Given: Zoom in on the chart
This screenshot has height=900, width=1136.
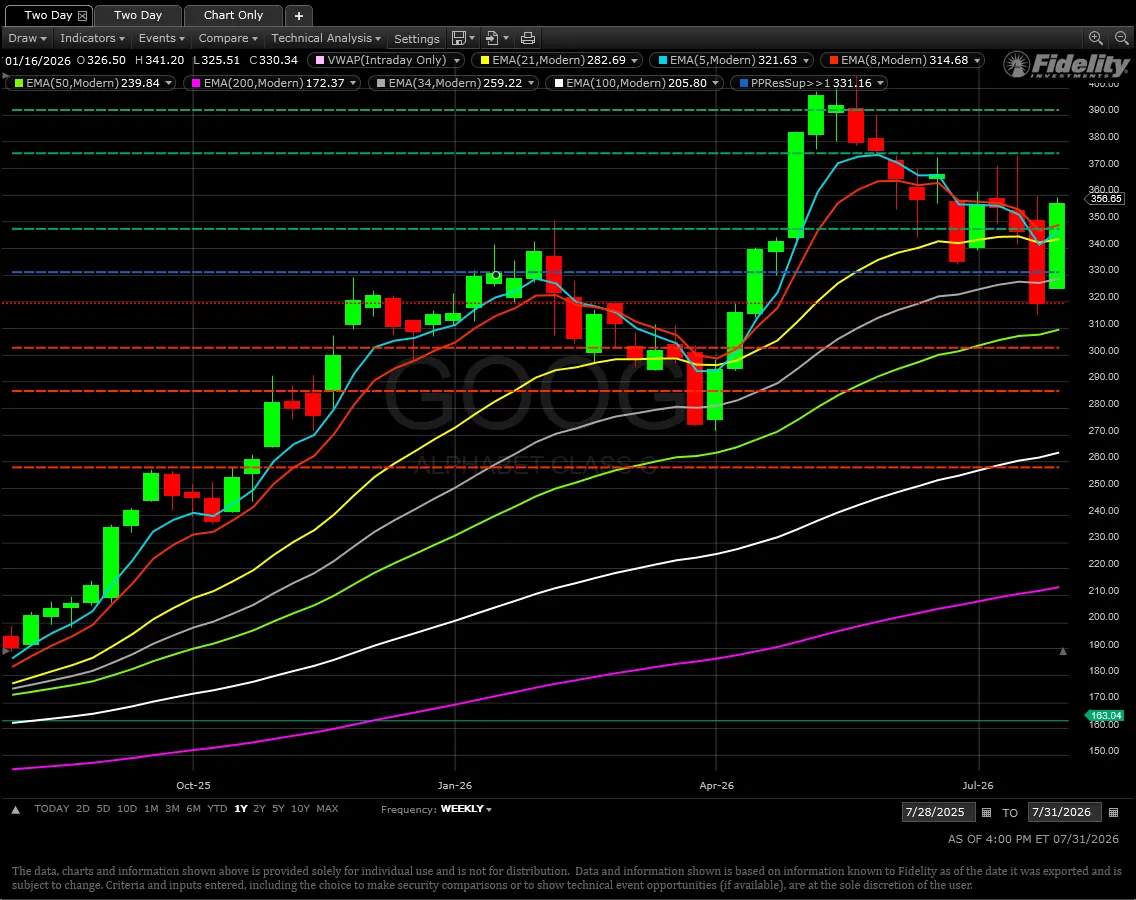Looking at the screenshot, I should point(1095,38).
